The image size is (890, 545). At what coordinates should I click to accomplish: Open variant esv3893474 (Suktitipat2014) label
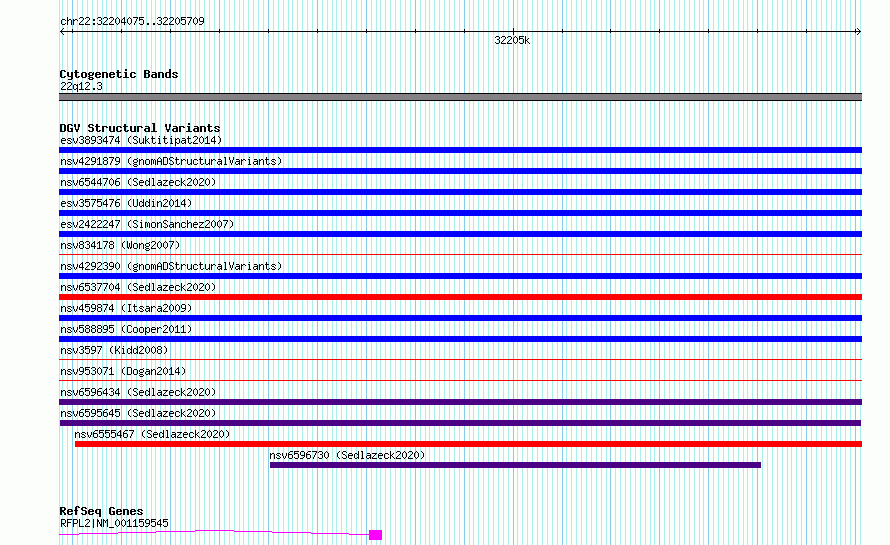tap(141, 140)
